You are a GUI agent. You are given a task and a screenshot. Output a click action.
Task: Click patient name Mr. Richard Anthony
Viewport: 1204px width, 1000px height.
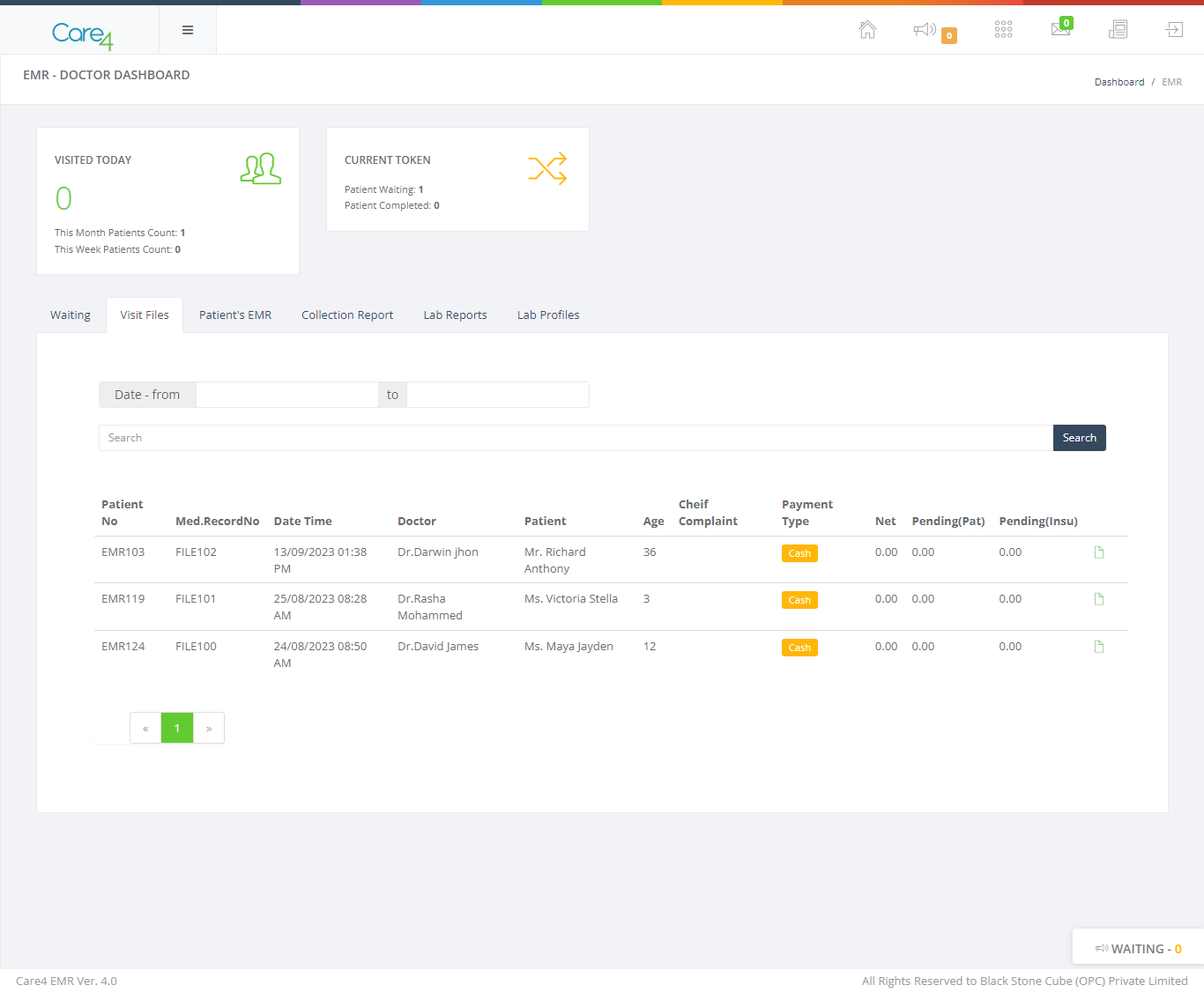555,560
